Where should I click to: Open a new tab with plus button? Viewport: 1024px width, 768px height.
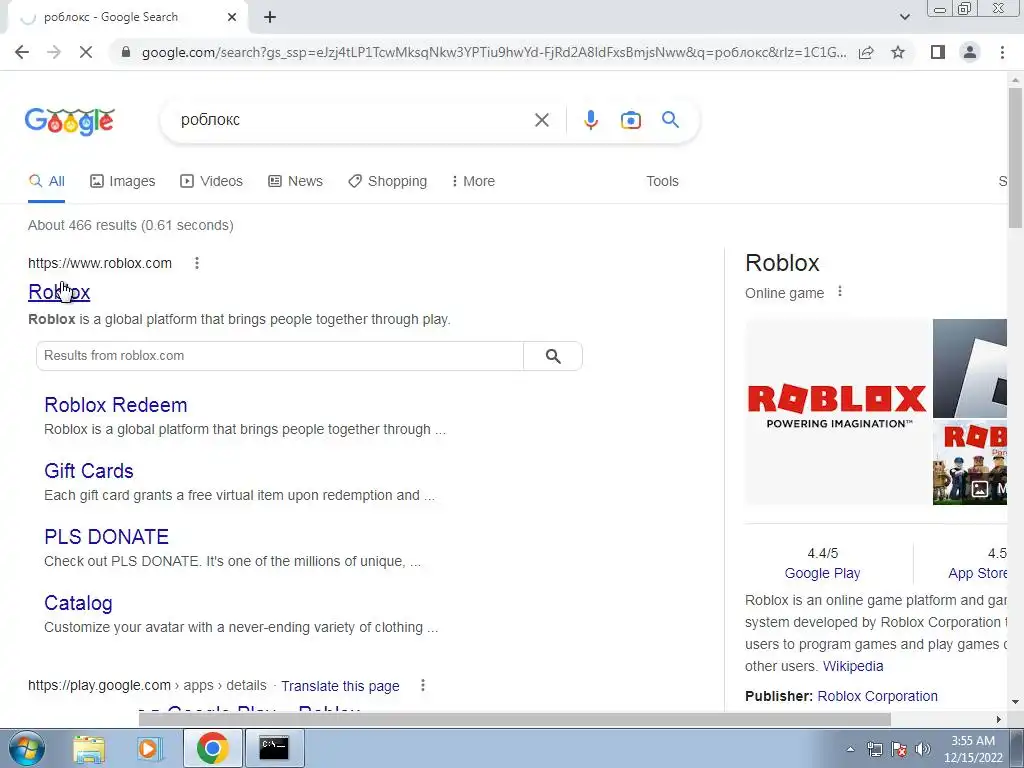[x=270, y=18]
